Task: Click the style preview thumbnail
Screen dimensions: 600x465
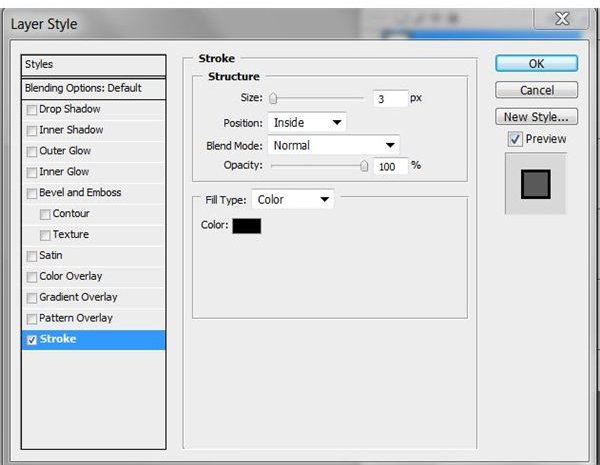Action: (536, 184)
